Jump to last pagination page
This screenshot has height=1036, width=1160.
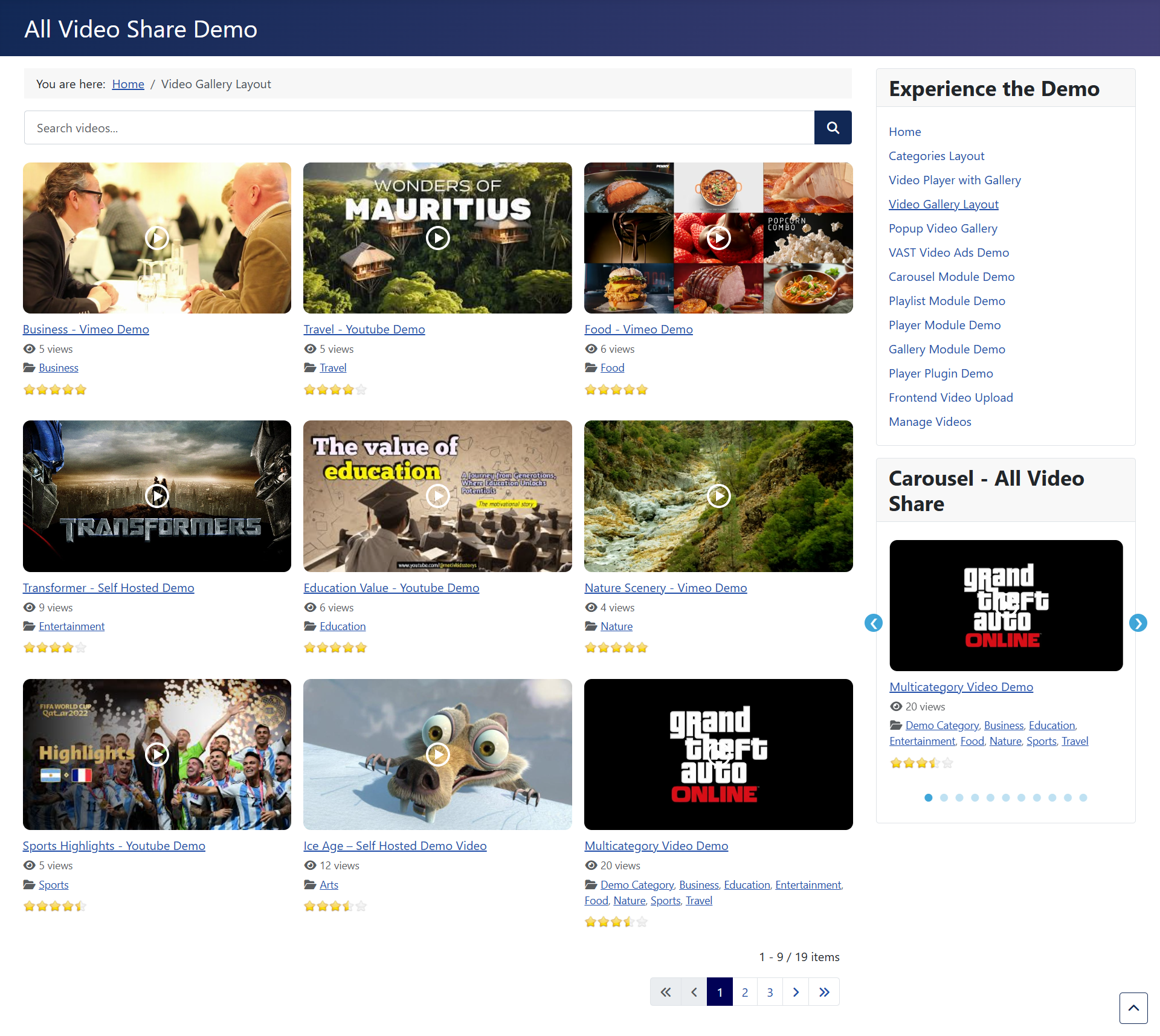824,992
